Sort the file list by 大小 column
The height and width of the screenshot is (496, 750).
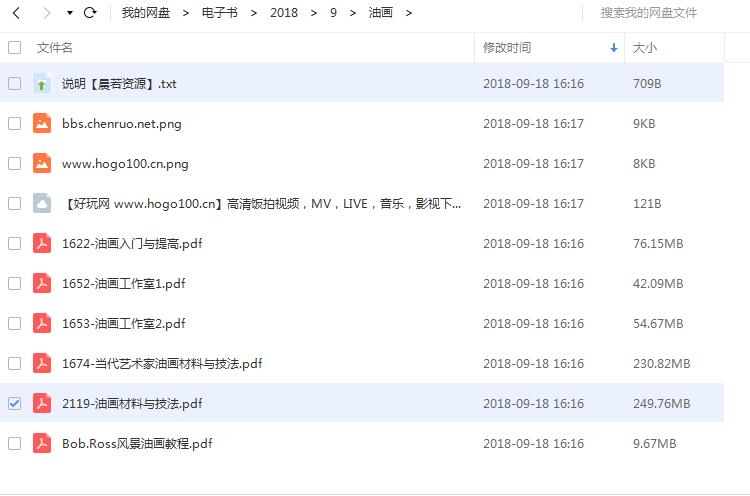tap(645, 48)
